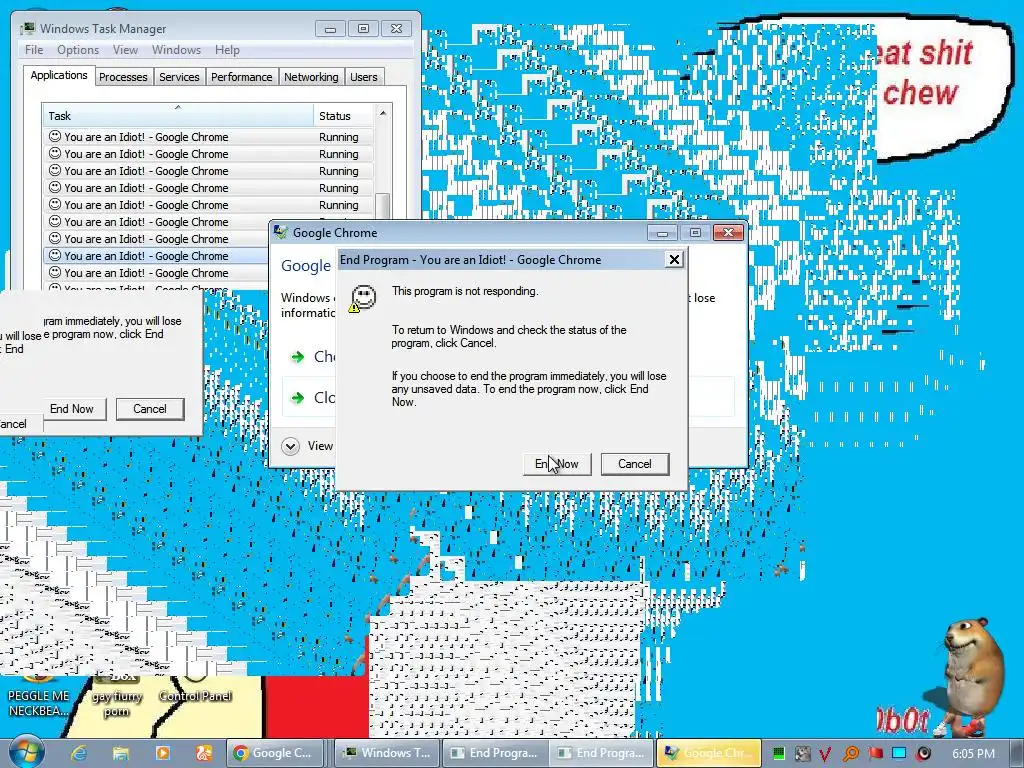Launch Internet Explorer from the taskbar
Screen dimensions: 1024x768
coord(79,753)
